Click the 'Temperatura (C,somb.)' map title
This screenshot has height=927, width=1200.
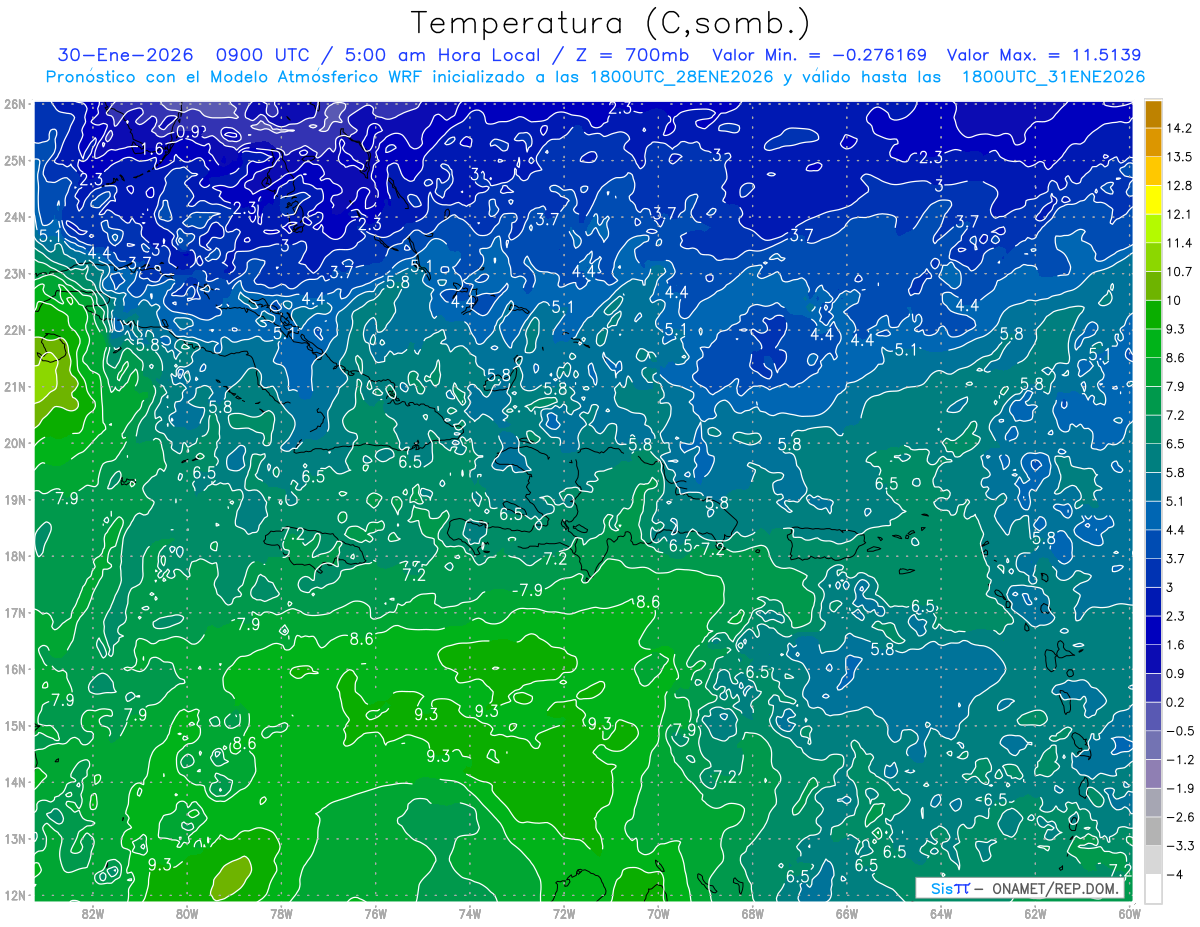pos(612,23)
